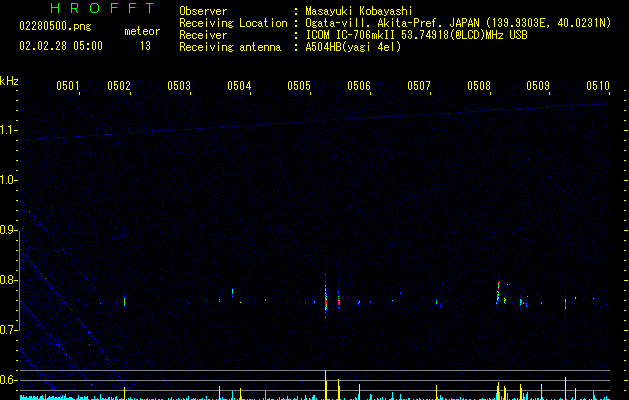This screenshot has height=400, width=629.
Task: Click the 0501 time marker
Action: tap(67, 85)
